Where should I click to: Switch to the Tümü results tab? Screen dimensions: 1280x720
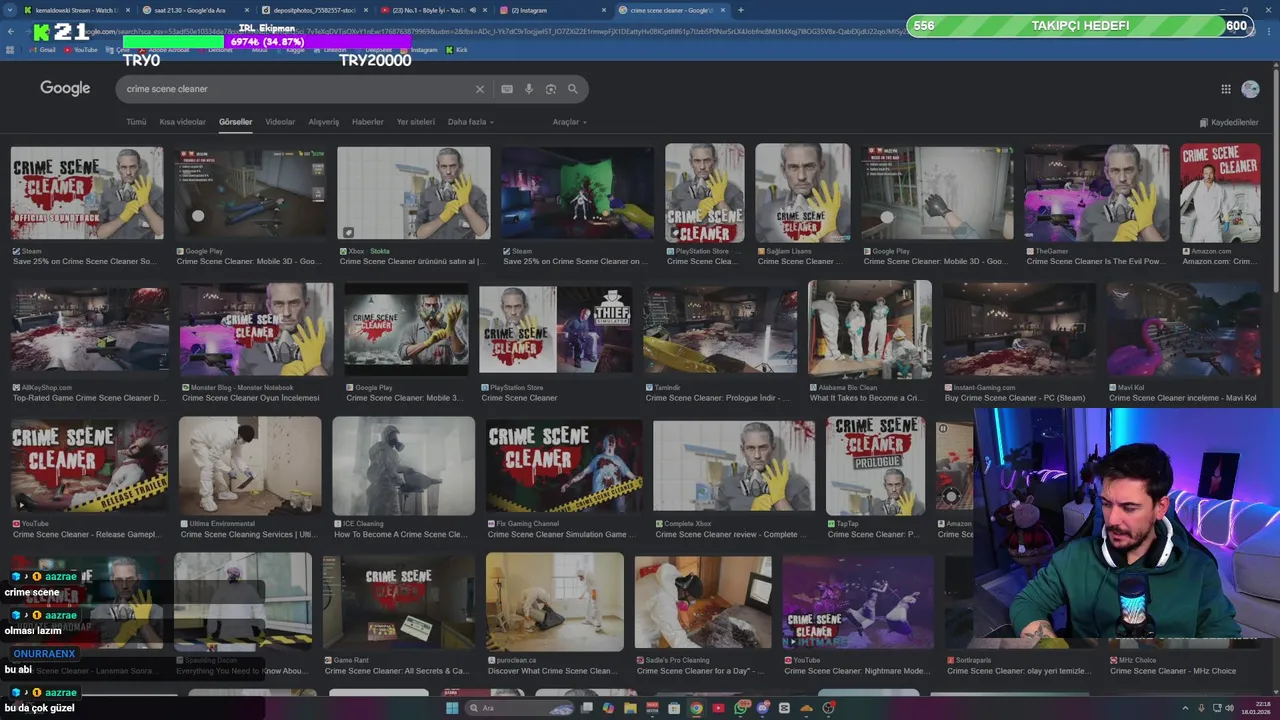136,122
